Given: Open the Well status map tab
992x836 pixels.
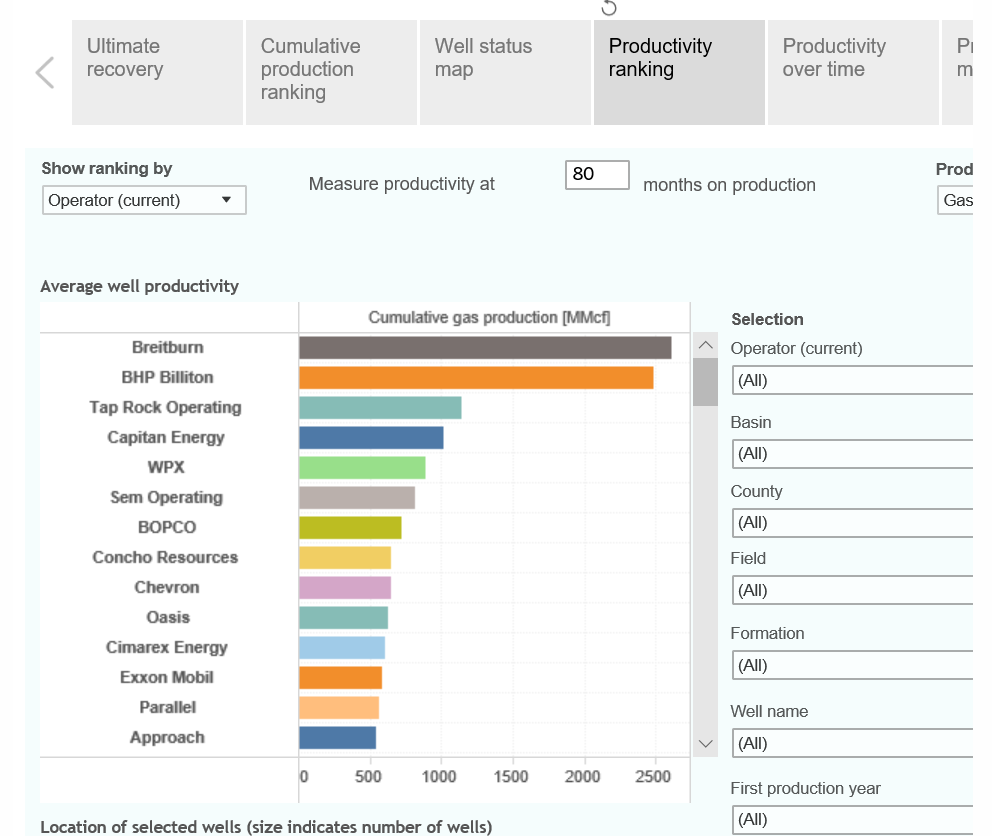Looking at the screenshot, I should (x=505, y=72).
